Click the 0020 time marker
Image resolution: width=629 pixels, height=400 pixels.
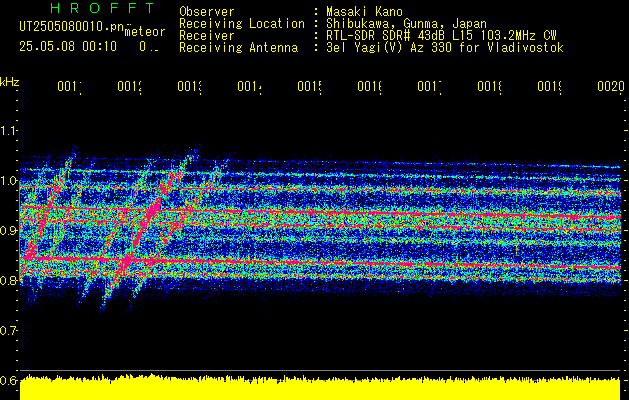point(611,86)
